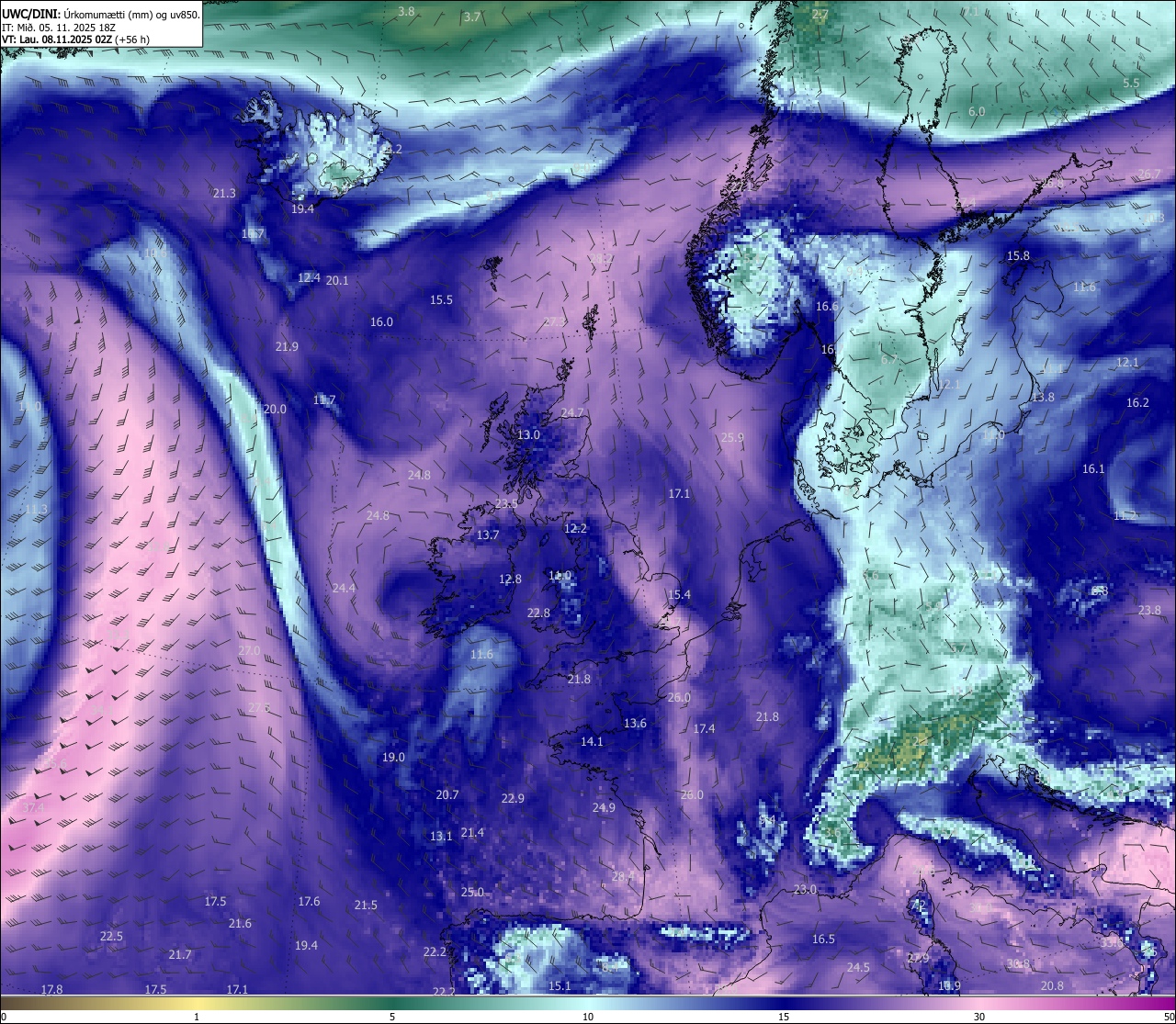Click the 23.0 value on the map
1176x1024 pixels.
(805, 889)
